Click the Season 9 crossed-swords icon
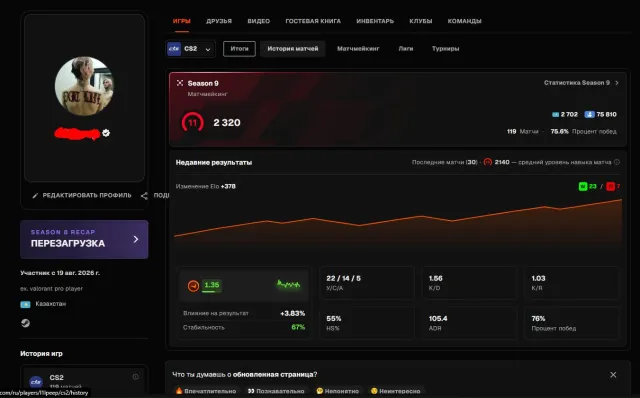640x398 pixels. (180, 83)
